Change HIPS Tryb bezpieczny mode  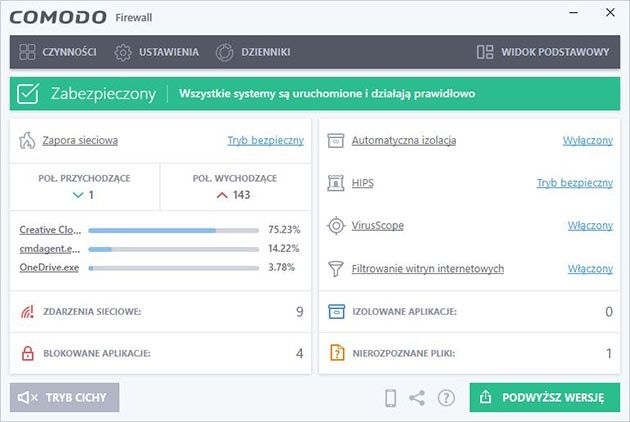[x=575, y=183]
